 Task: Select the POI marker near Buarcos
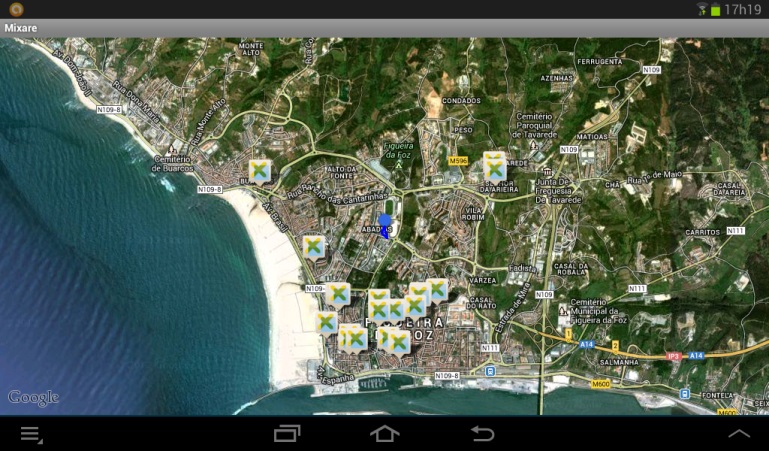(260, 171)
